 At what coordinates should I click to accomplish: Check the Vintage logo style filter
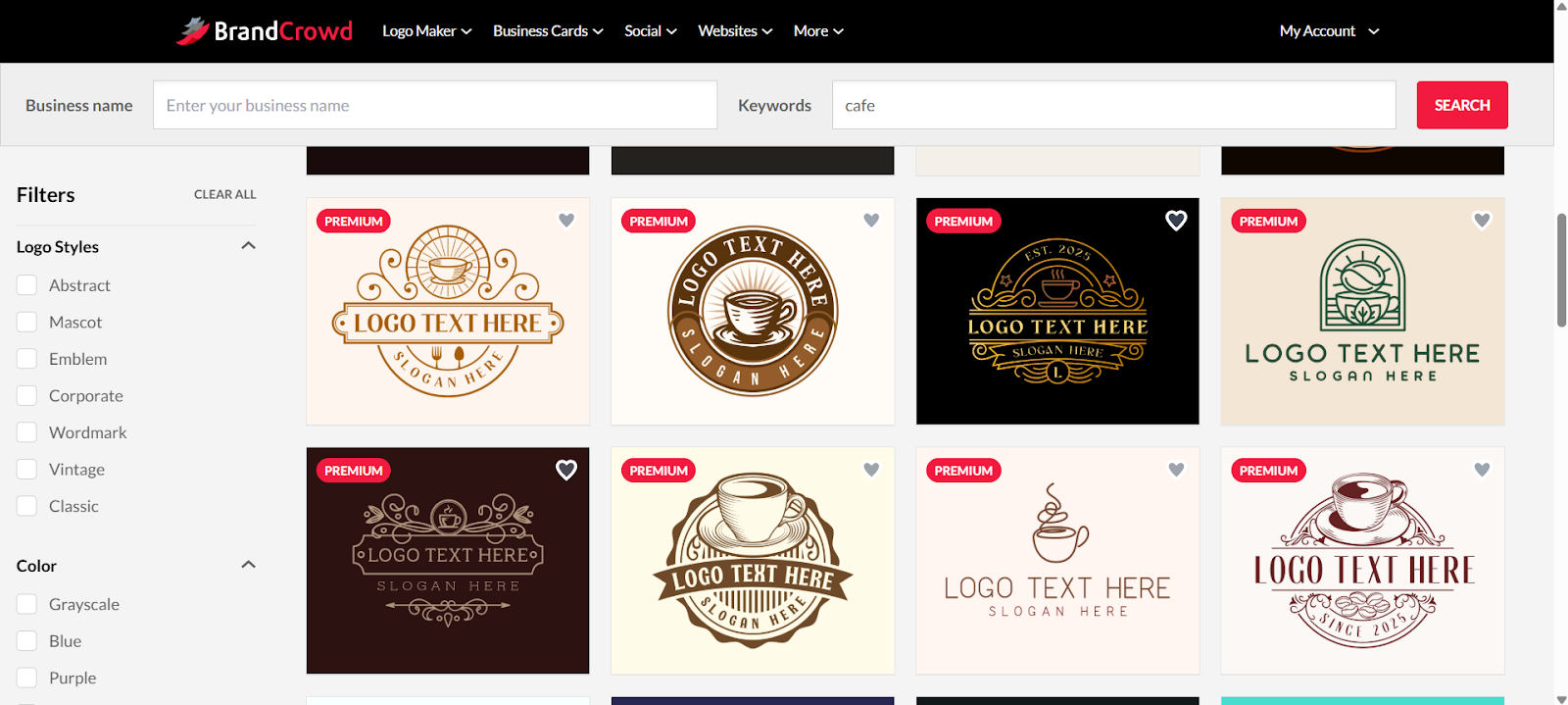27,470
